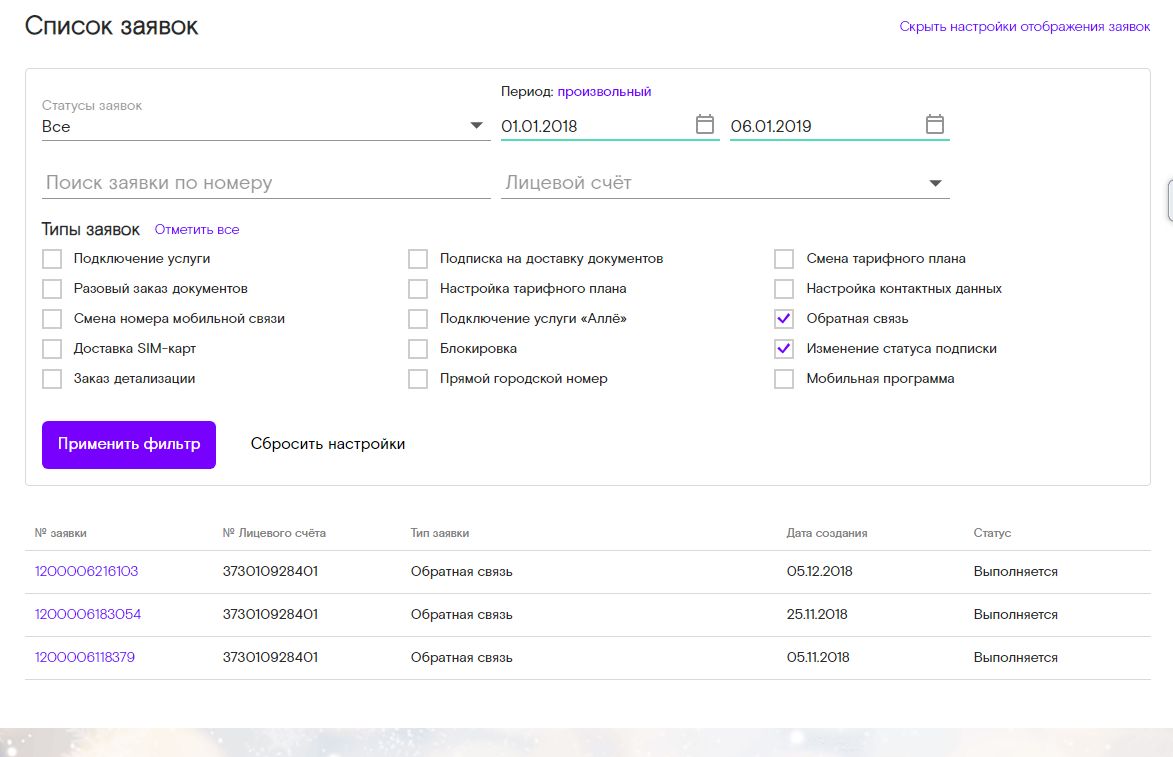Viewport: 1173px width, 757px height.
Task: Check the Доставка SIM-карт option
Action: coord(52,349)
